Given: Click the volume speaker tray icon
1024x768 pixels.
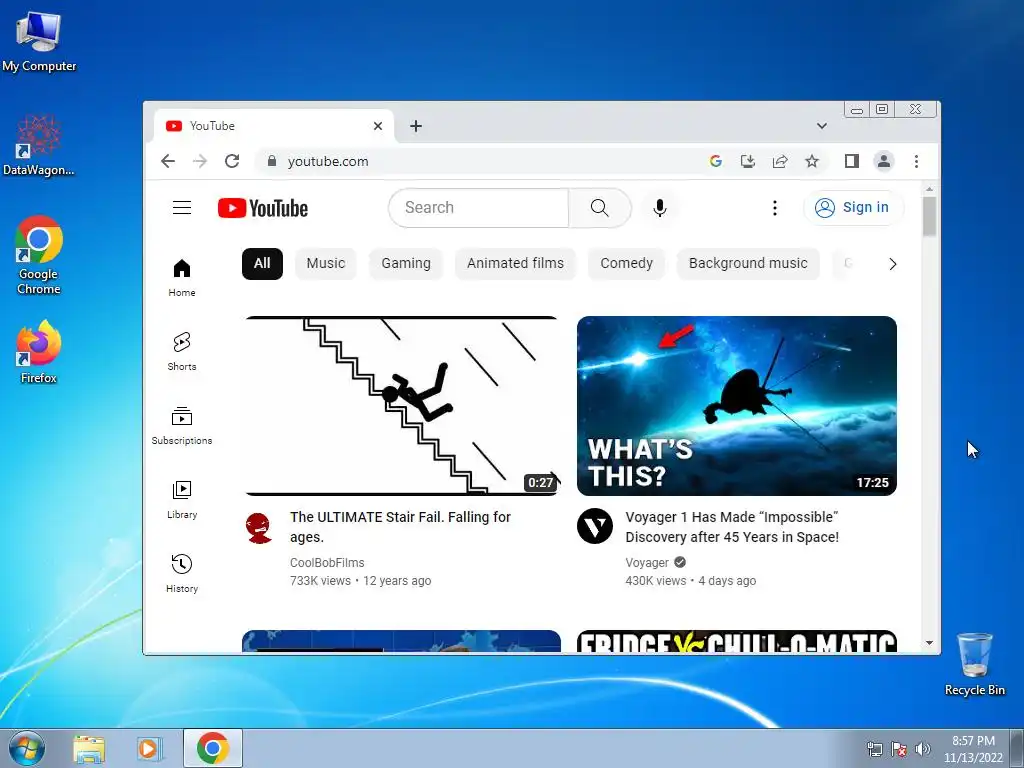Looking at the screenshot, I should pos(923,749).
